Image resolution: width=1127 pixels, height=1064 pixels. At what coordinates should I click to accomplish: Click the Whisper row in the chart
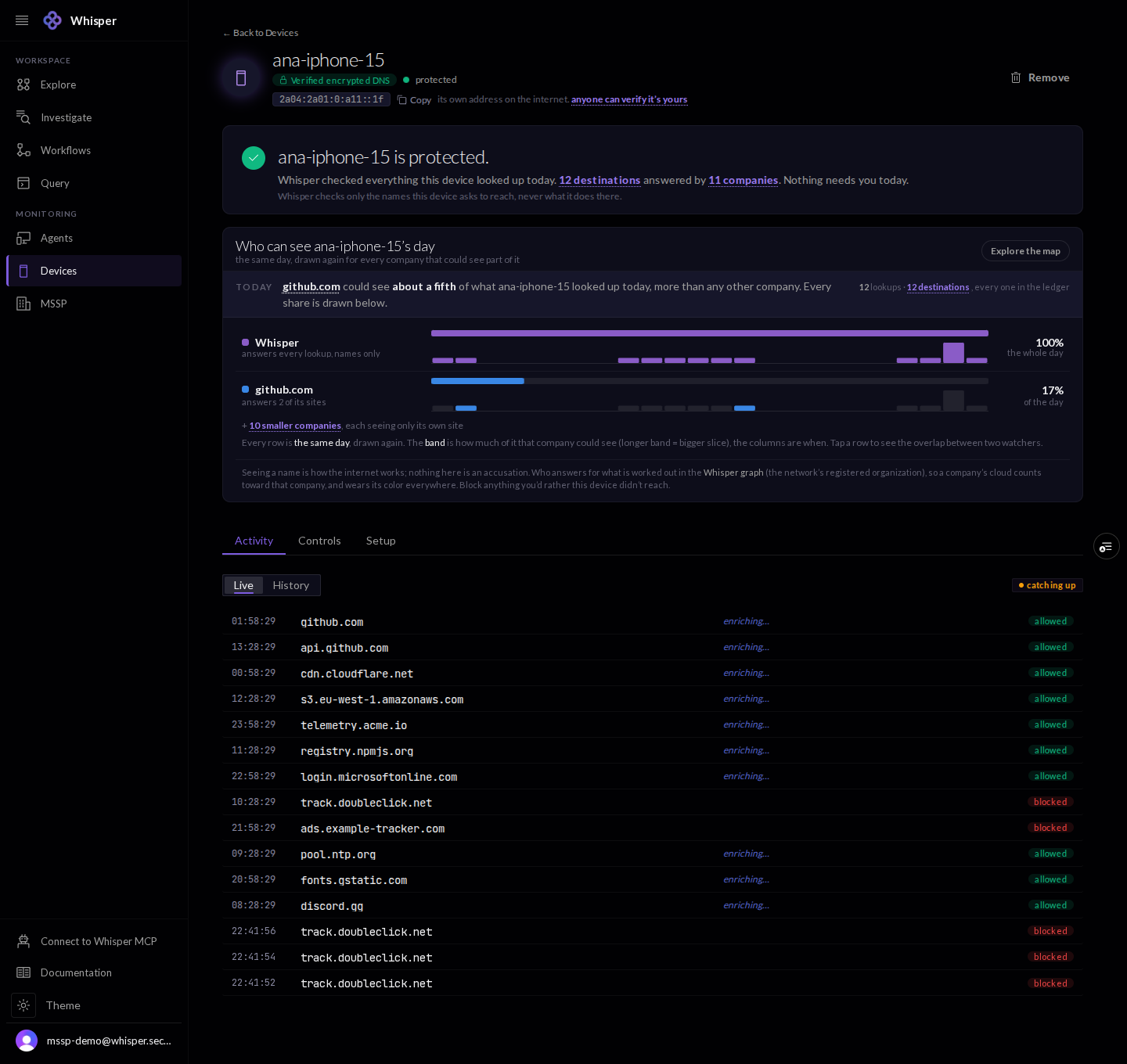tap(653, 347)
